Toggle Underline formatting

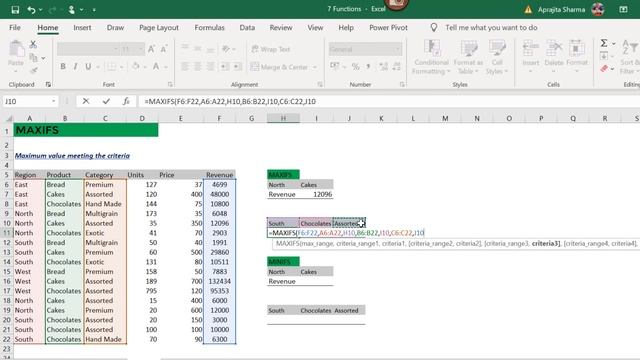point(88,67)
